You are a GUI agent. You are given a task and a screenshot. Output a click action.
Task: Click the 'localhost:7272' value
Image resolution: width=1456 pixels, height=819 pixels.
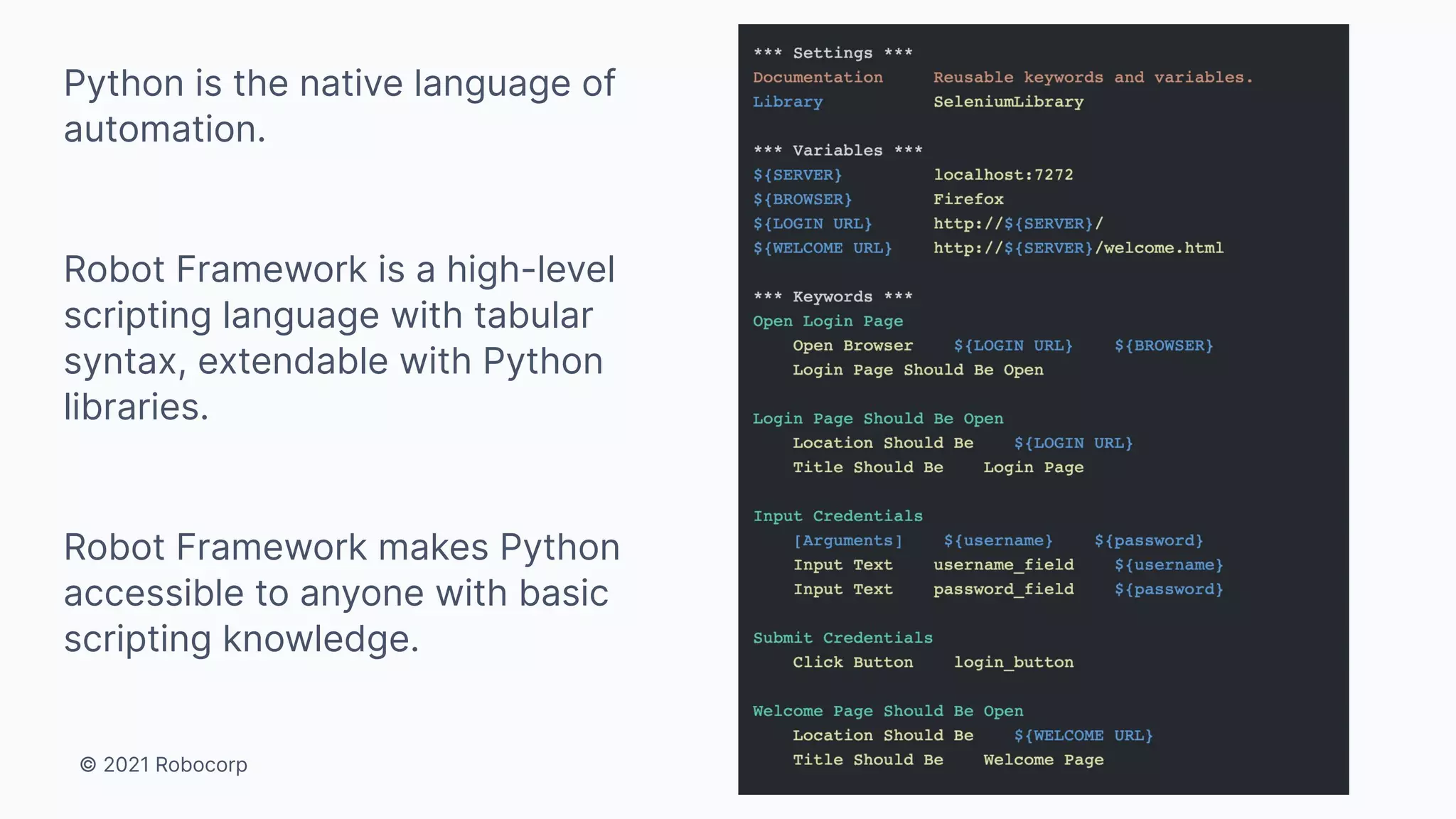(1003, 175)
